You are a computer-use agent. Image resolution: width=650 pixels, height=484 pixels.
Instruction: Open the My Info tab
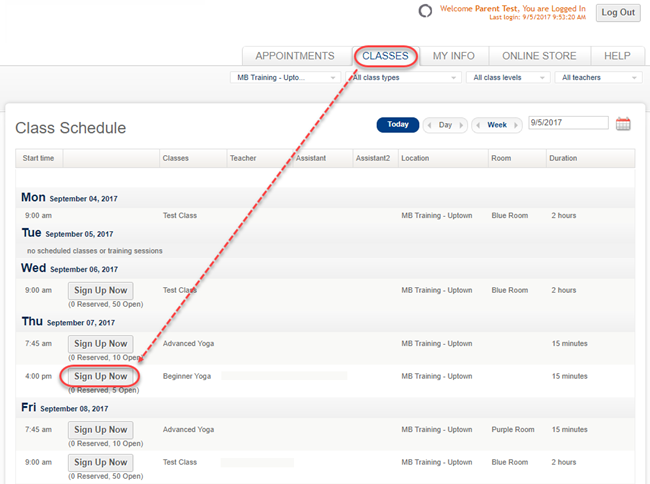click(x=454, y=56)
